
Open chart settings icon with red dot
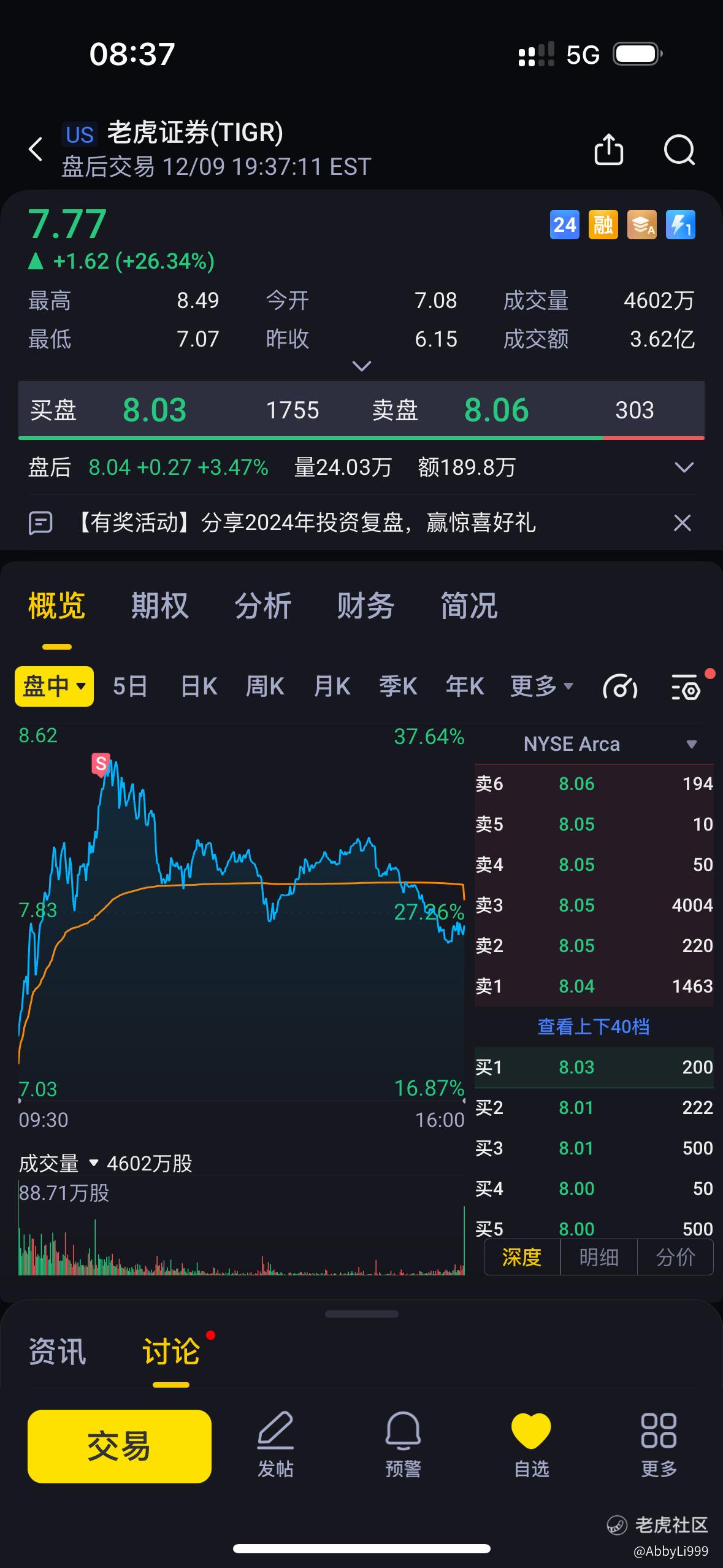(686, 686)
